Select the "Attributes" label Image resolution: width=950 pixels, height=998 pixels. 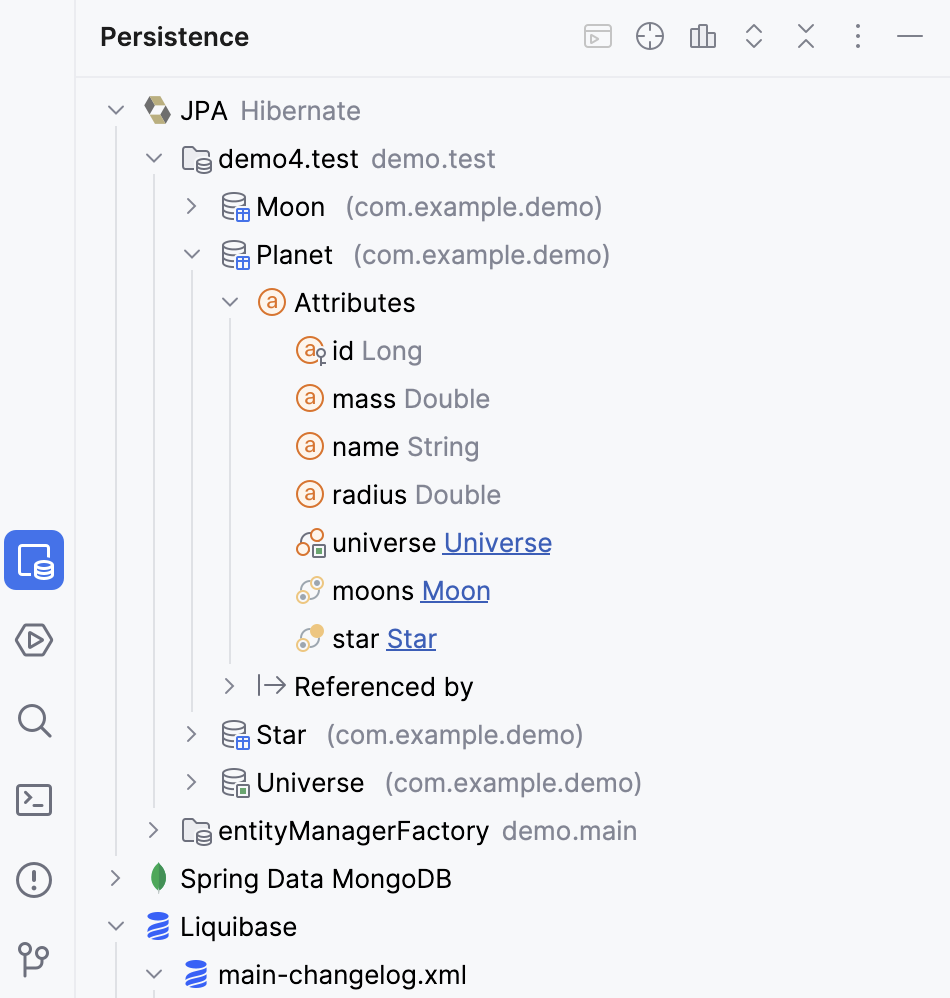pos(354,303)
